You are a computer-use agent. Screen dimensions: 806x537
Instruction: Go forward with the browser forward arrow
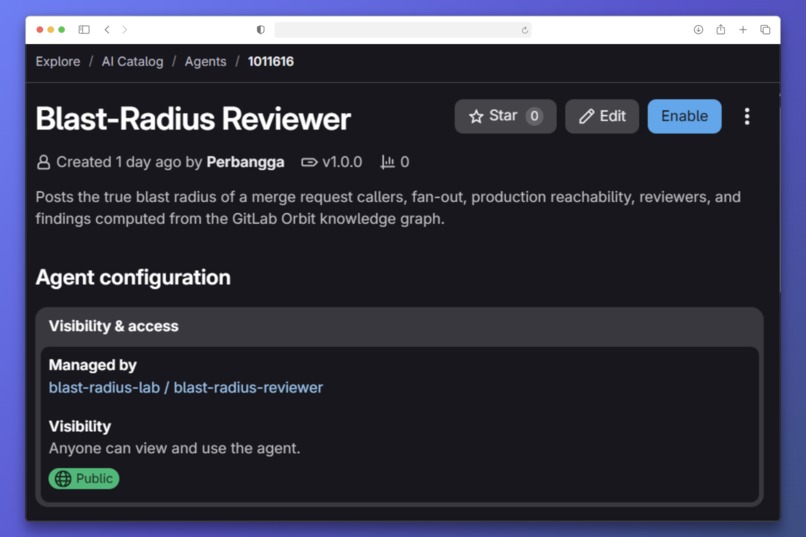click(124, 30)
